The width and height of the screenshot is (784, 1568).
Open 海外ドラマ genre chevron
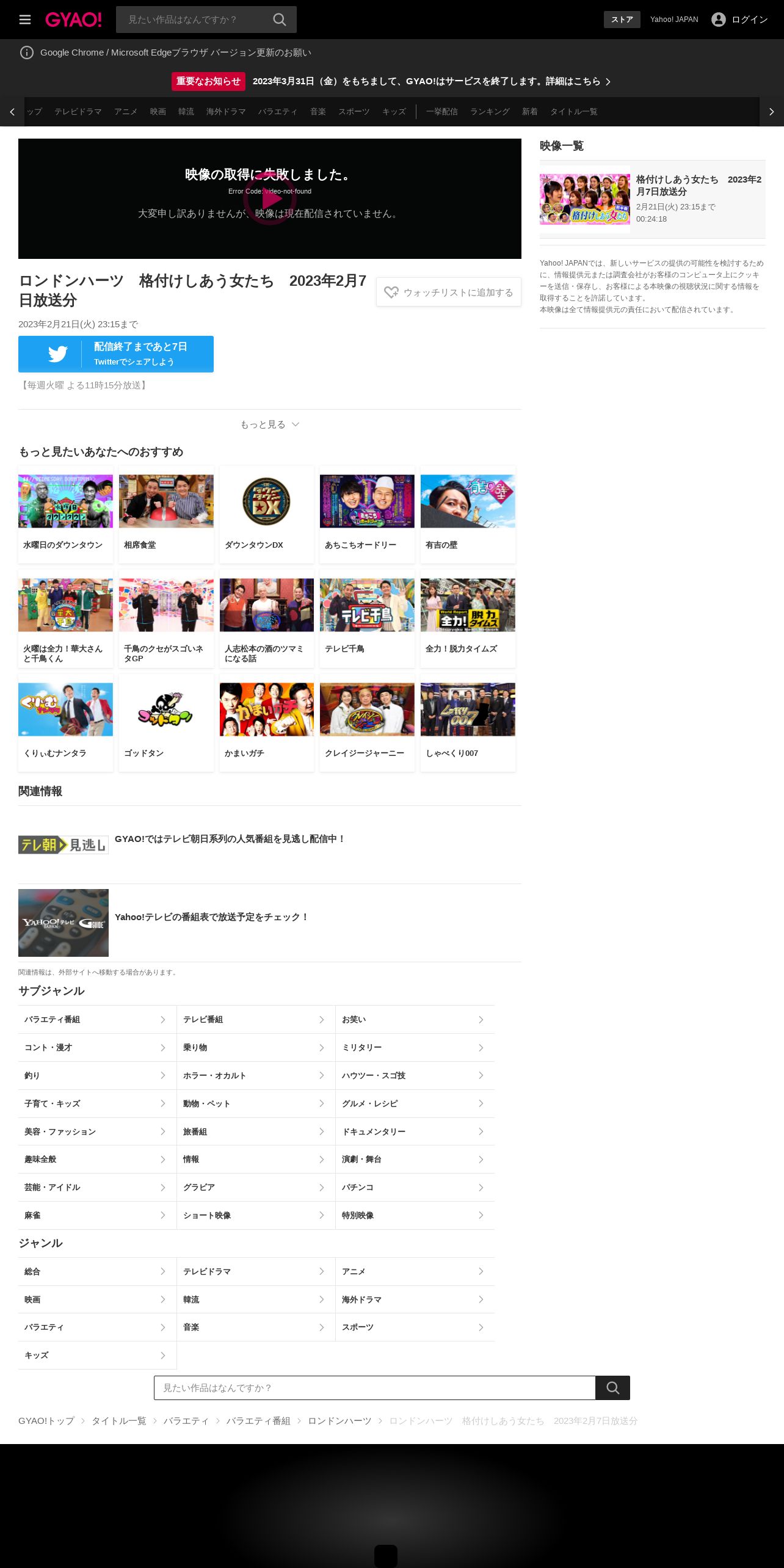tap(481, 1299)
